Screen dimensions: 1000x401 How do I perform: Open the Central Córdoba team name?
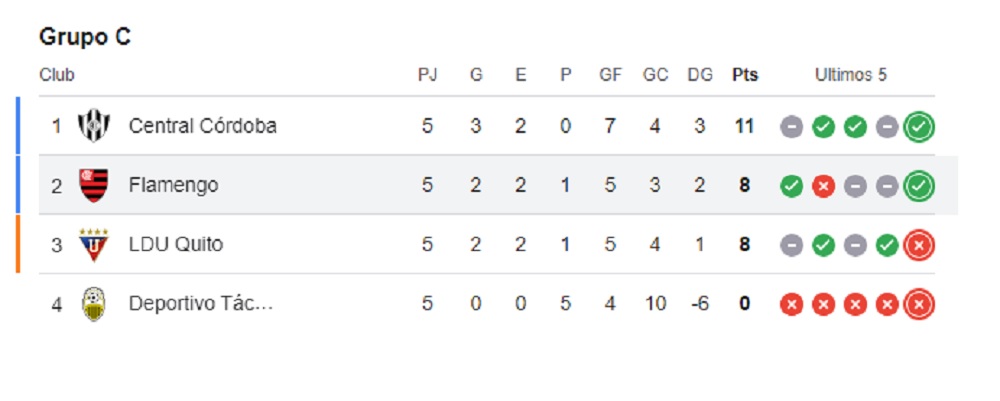(203, 126)
